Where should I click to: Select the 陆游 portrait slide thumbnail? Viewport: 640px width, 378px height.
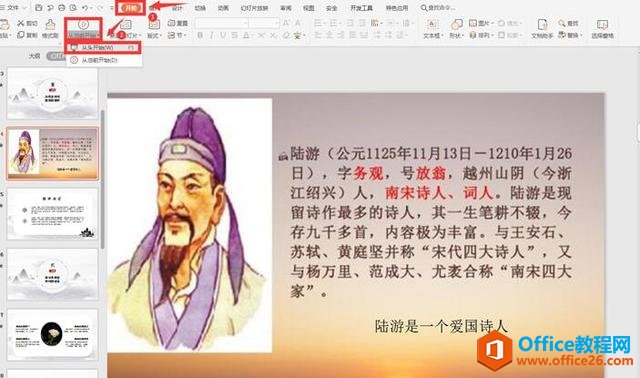coord(53,153)
